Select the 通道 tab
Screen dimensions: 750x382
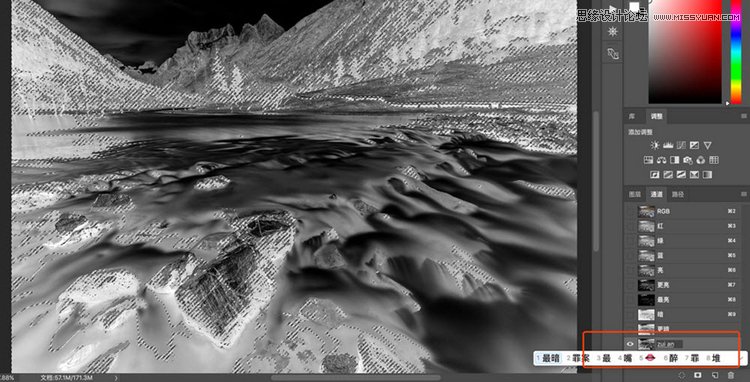tap(656, 194)
